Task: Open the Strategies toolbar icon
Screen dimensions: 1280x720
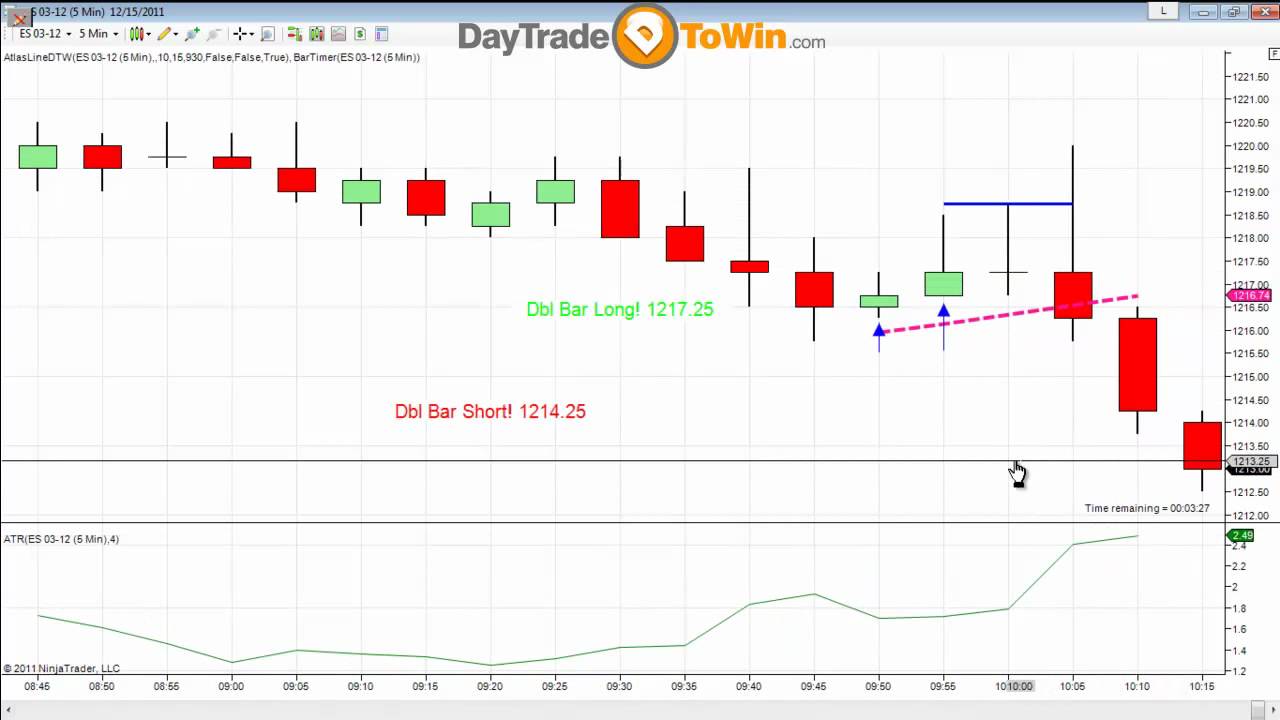Action: click(x=338, y=33)
